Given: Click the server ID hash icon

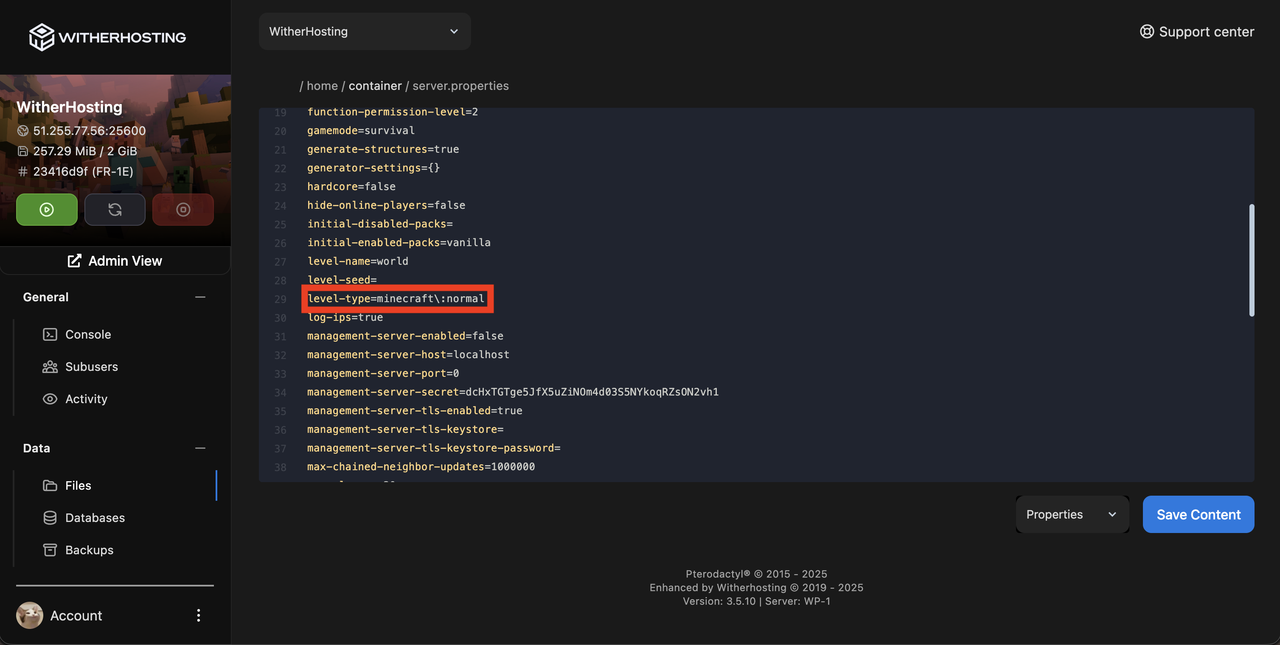Looking at the screenshot, I should click(x=23, y=171).
